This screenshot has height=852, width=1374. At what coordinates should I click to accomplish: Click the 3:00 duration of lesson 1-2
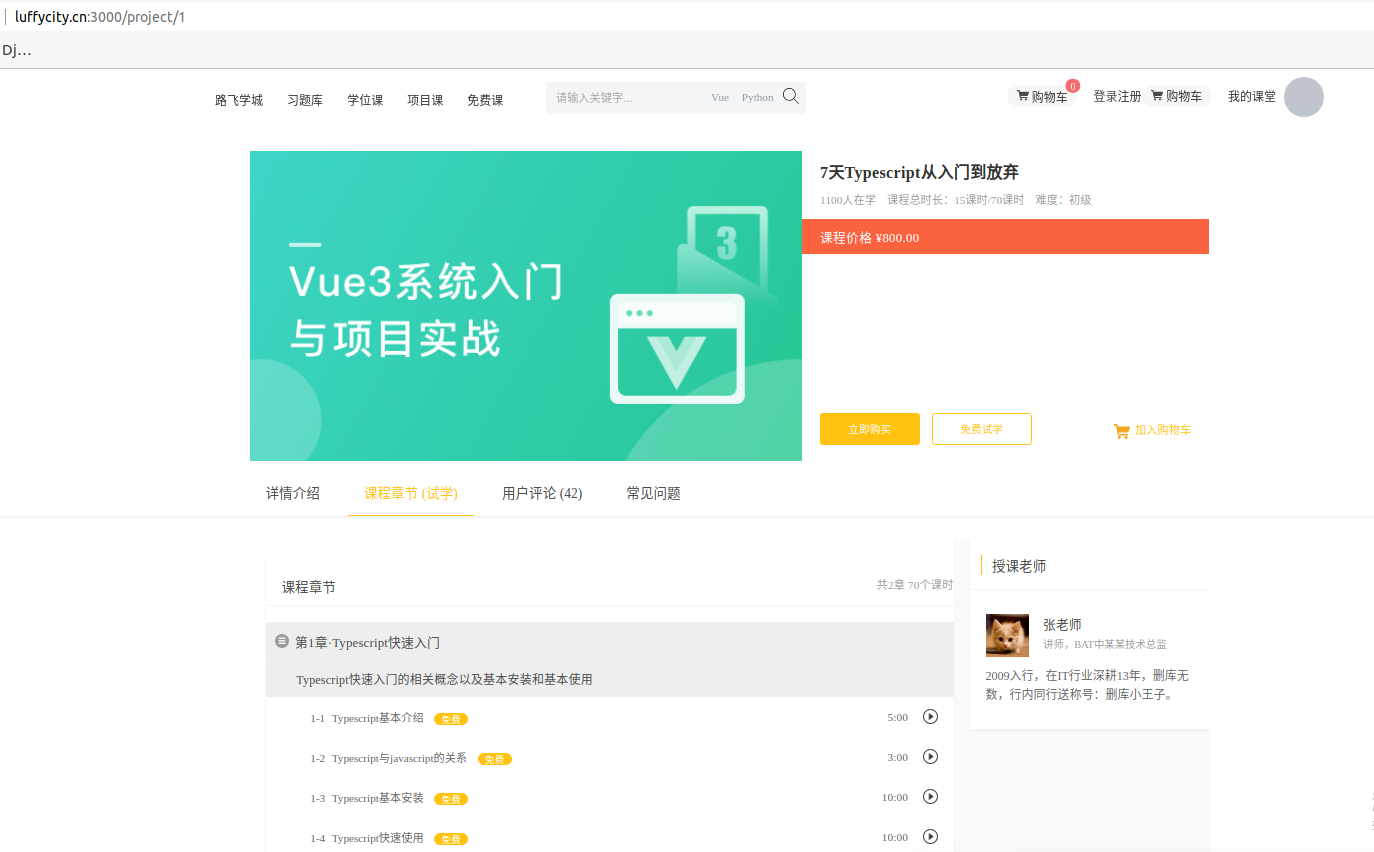tap(898, 757)
